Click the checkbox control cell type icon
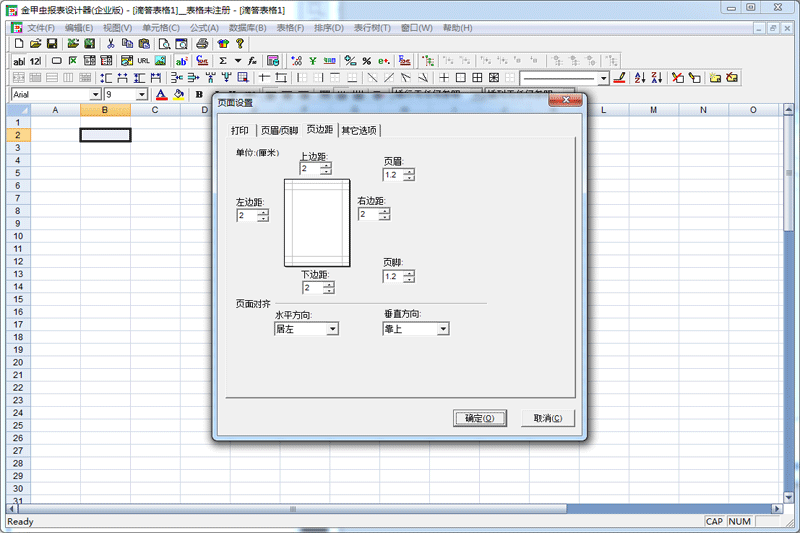 tap(73, 61)
